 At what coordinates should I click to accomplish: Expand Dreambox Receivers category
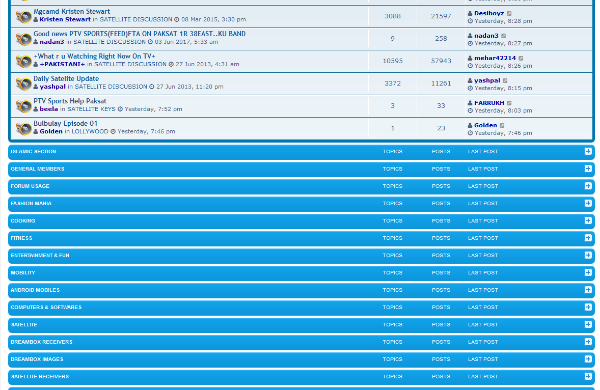tap(588, 342)
